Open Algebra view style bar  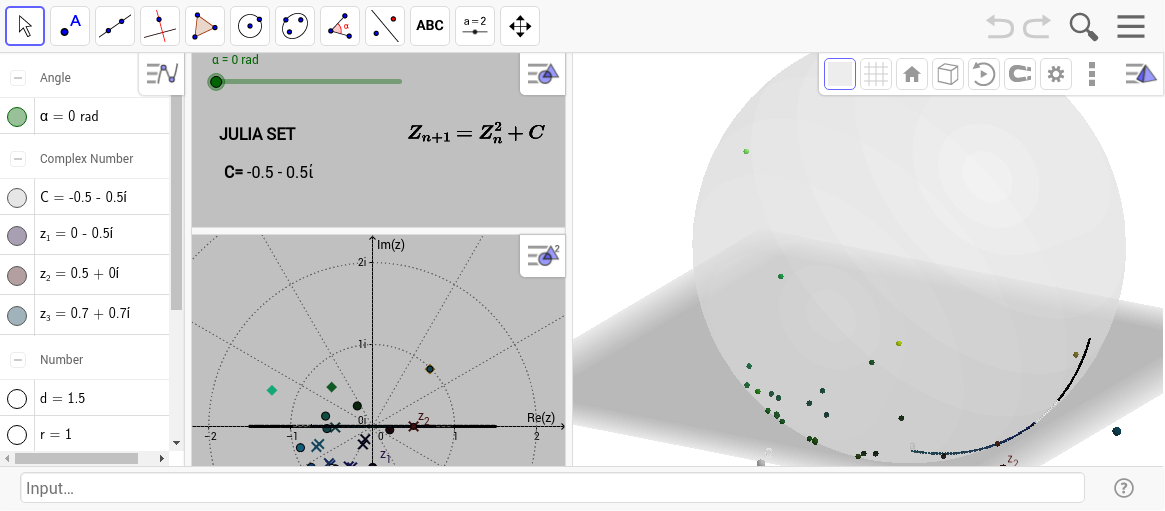tap(162, 74)
